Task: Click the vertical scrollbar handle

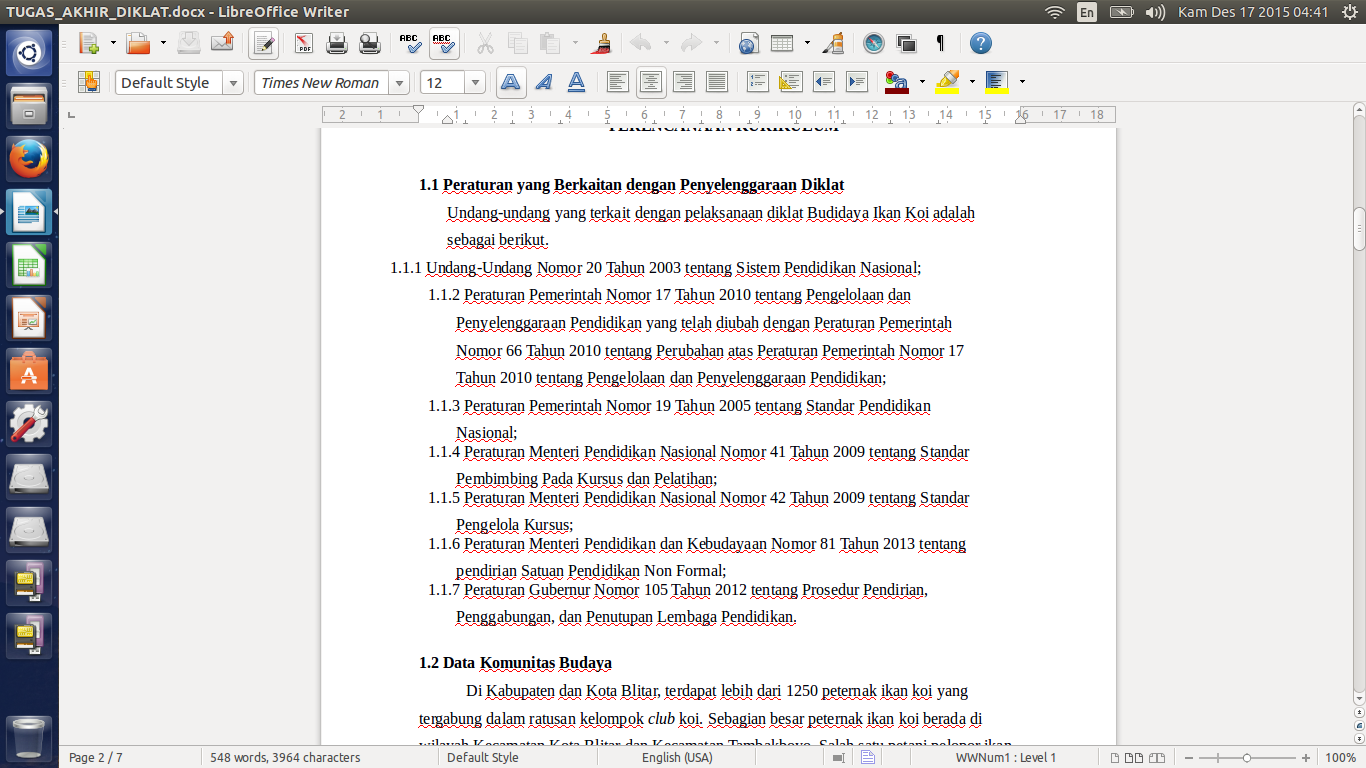Action: tap(1359, 229)
